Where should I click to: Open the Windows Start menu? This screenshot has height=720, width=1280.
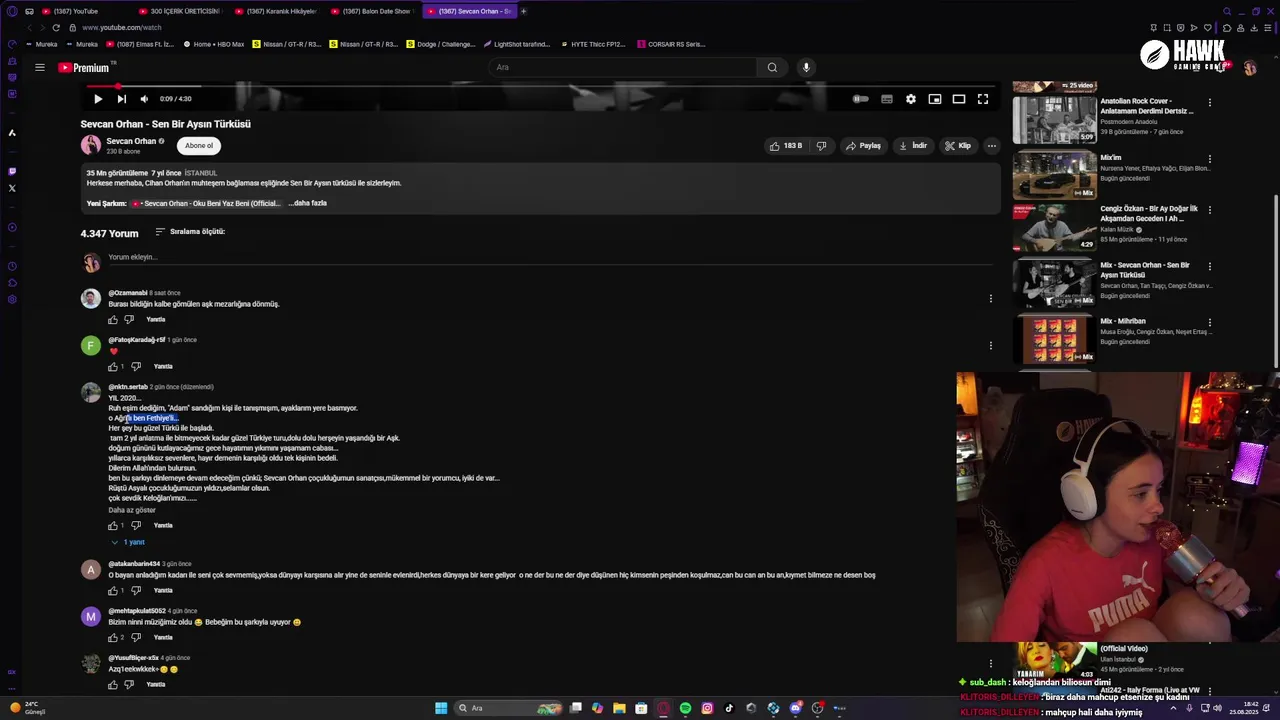click(x=440, y=708)
